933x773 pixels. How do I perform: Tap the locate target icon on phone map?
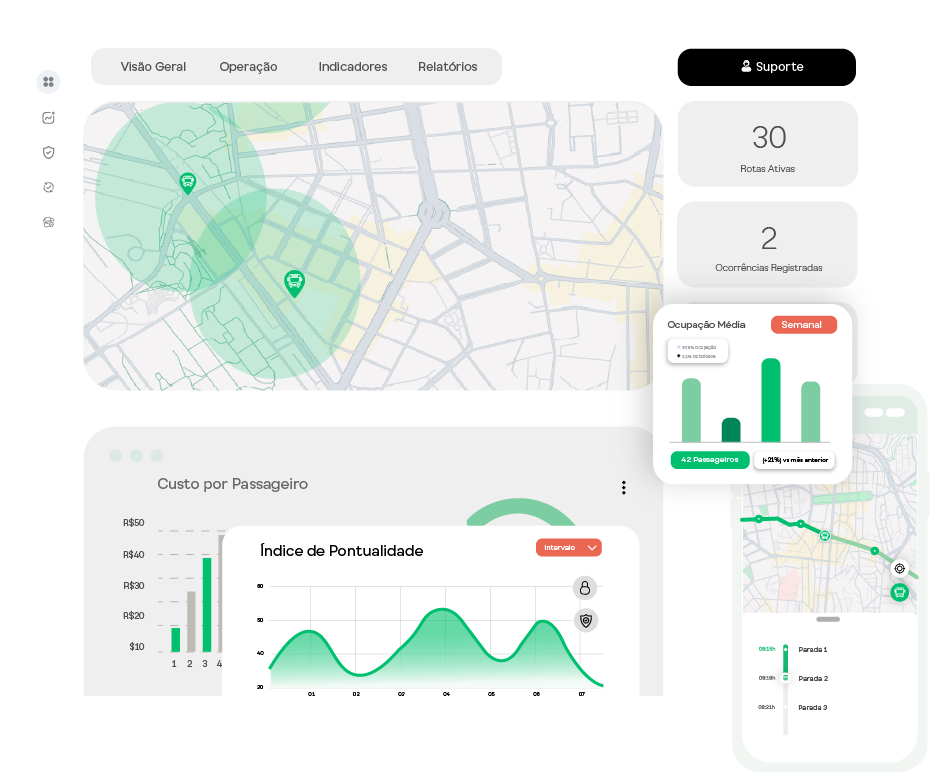(x=900, y=568)
